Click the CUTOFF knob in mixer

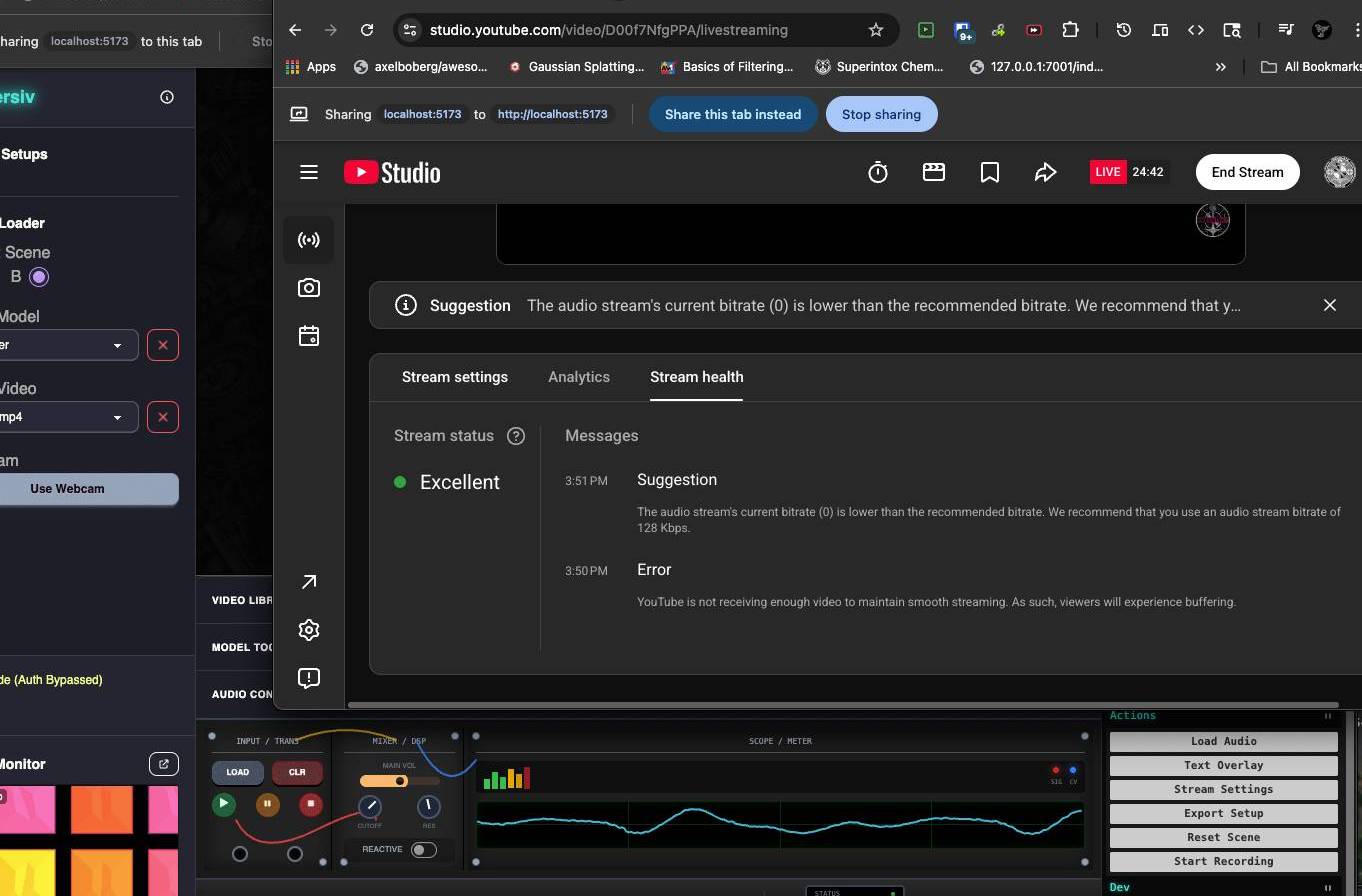pos(370,806)
